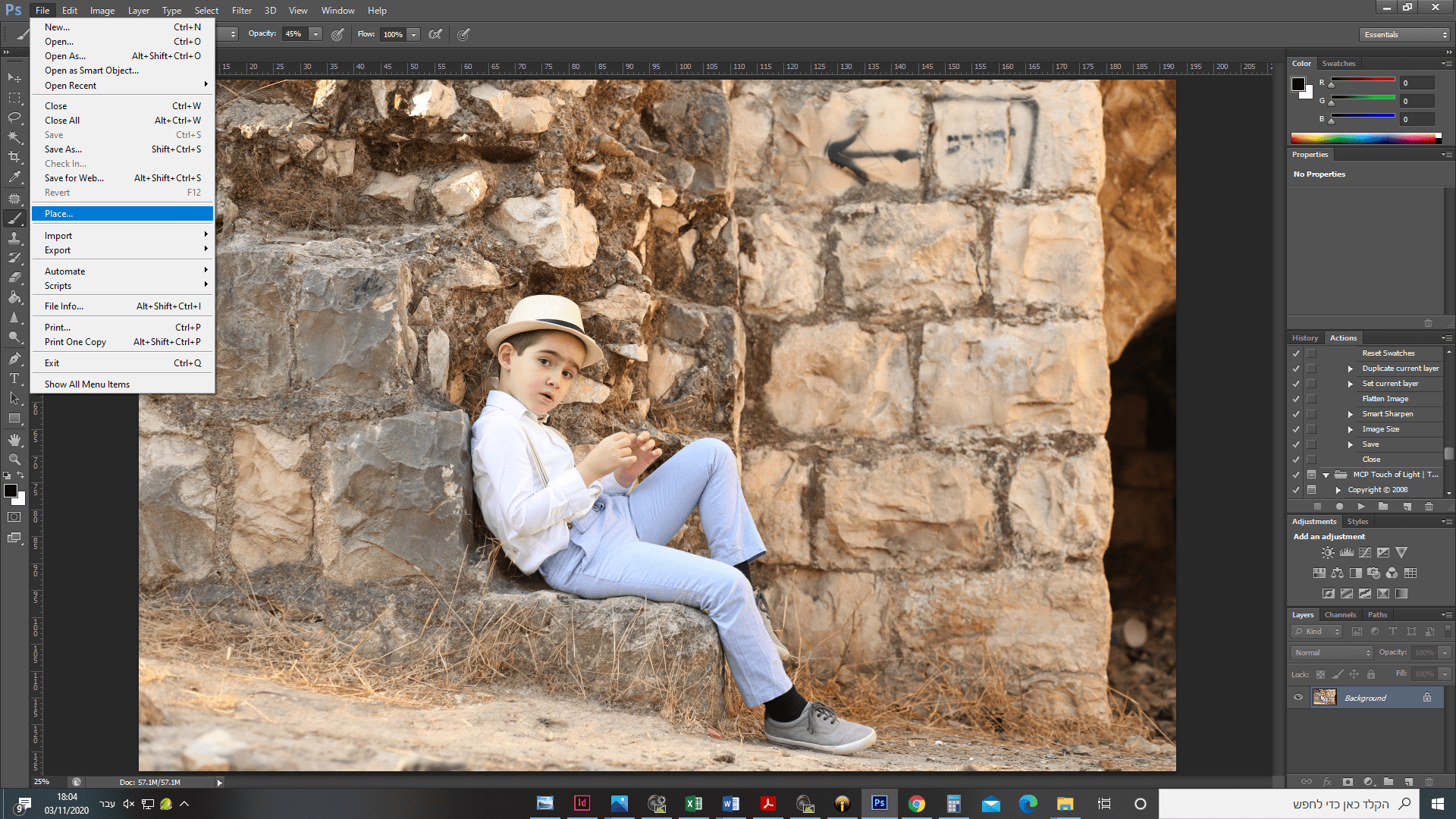
Task: Click Show All Menu Items
Action: [87, 384]
